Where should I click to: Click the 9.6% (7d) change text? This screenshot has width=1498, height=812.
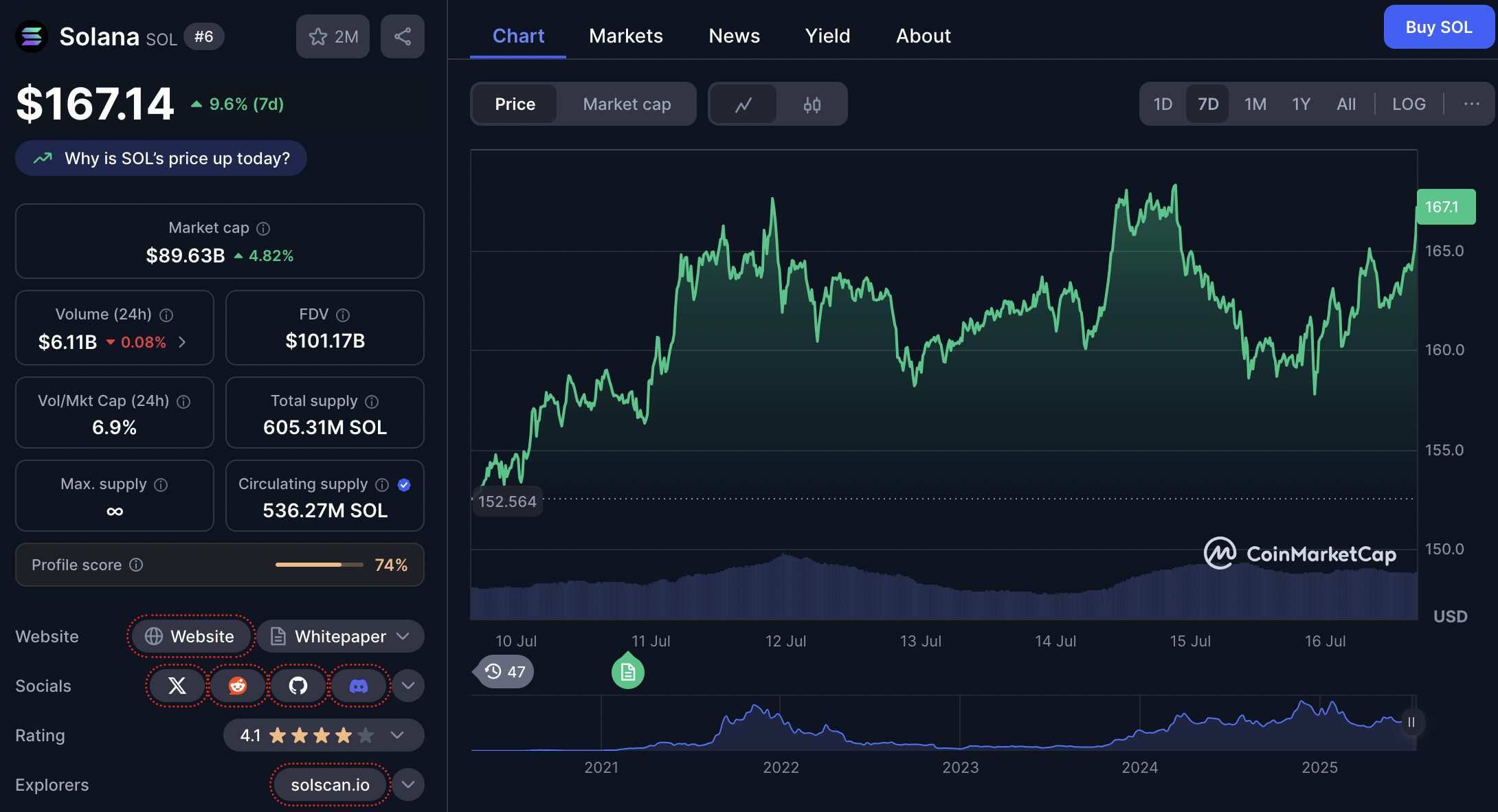pos(246,104)
